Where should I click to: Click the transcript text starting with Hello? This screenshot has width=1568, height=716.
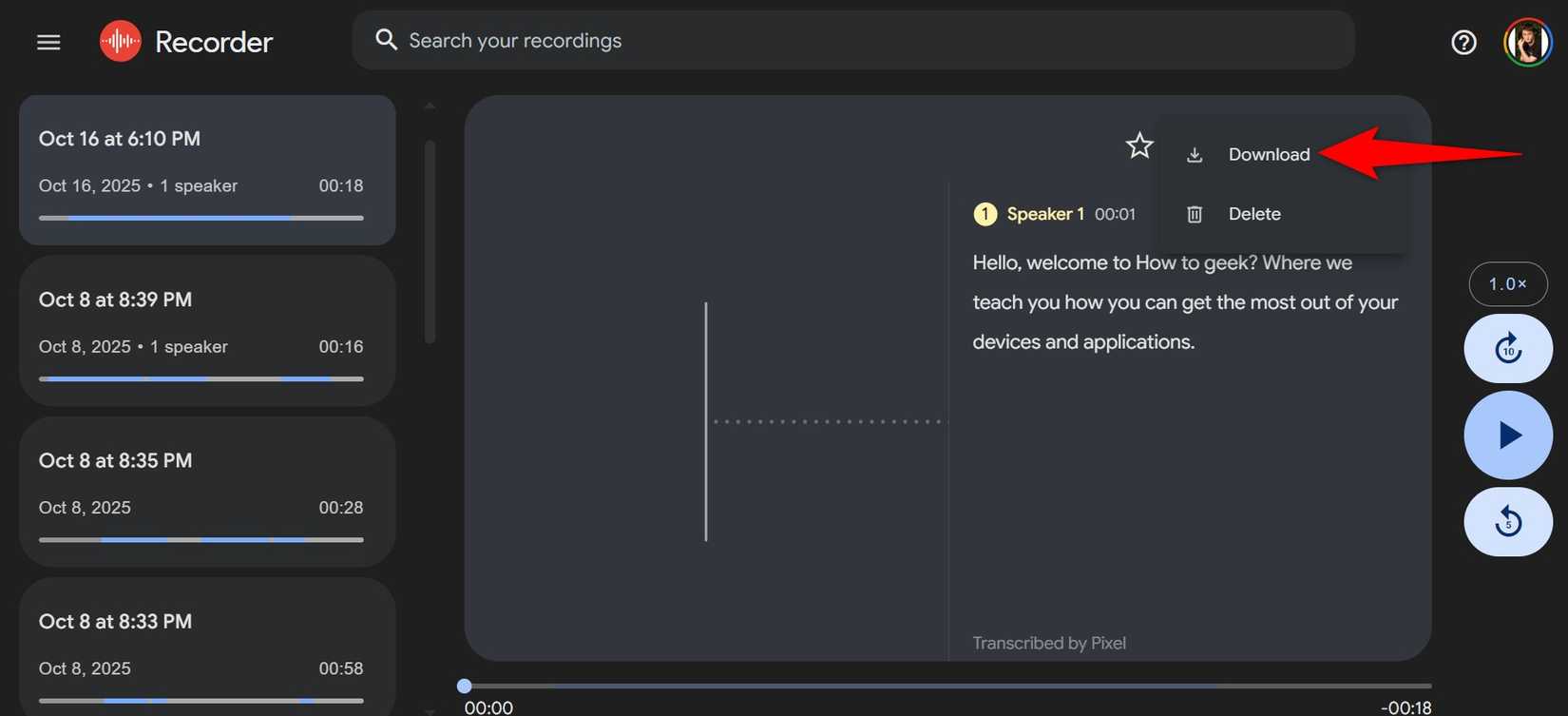(x=1184, y=302)
